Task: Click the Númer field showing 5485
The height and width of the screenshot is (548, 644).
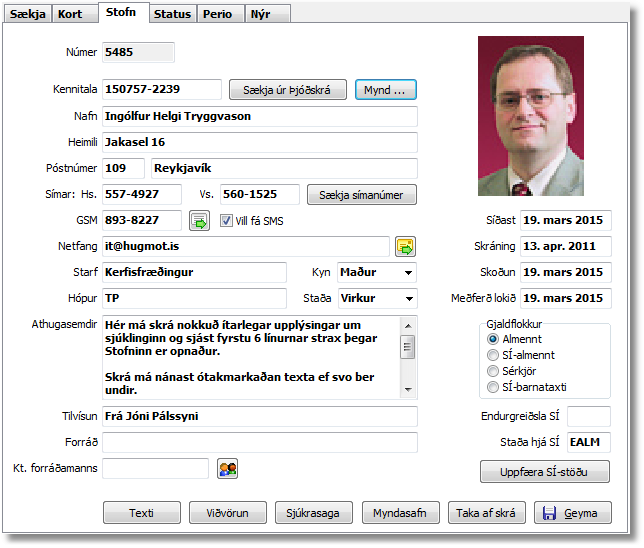Action: tap(138, 53)
